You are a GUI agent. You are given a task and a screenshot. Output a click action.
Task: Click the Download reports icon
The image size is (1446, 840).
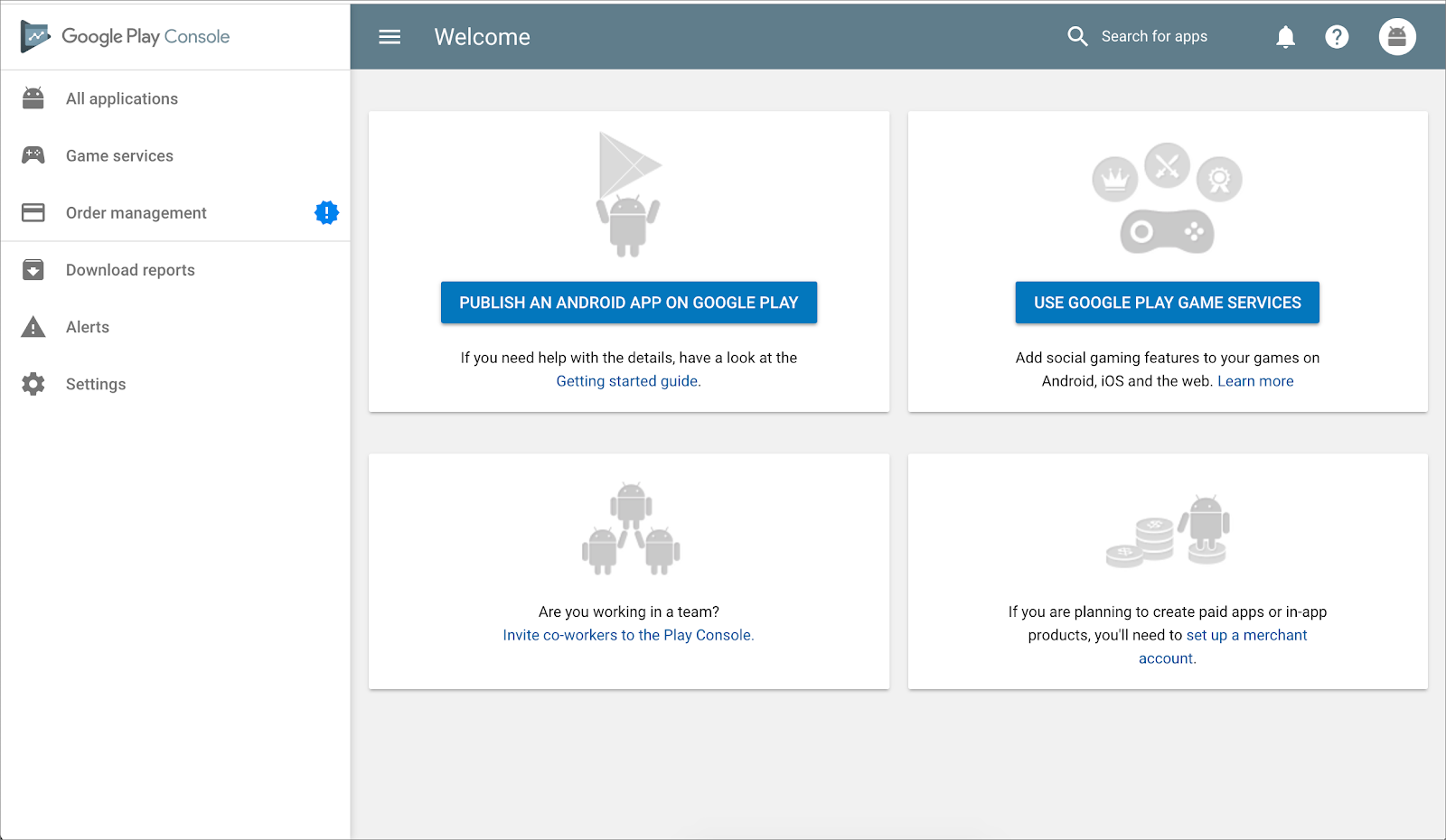pos(33,270)
